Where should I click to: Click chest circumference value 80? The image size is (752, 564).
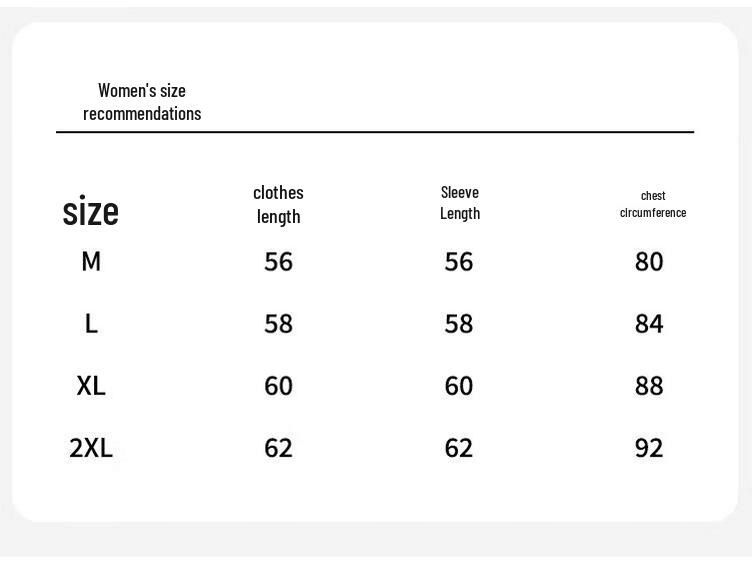pos(649,262)
